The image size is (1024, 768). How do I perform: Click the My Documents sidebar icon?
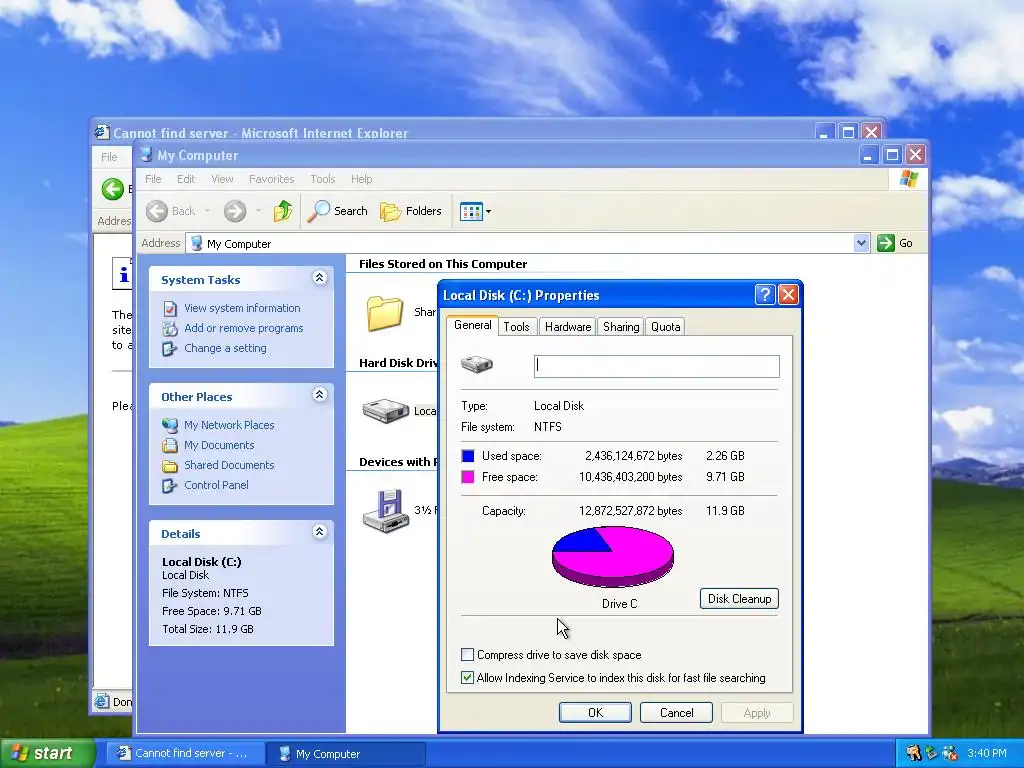(x=170, y=445)
